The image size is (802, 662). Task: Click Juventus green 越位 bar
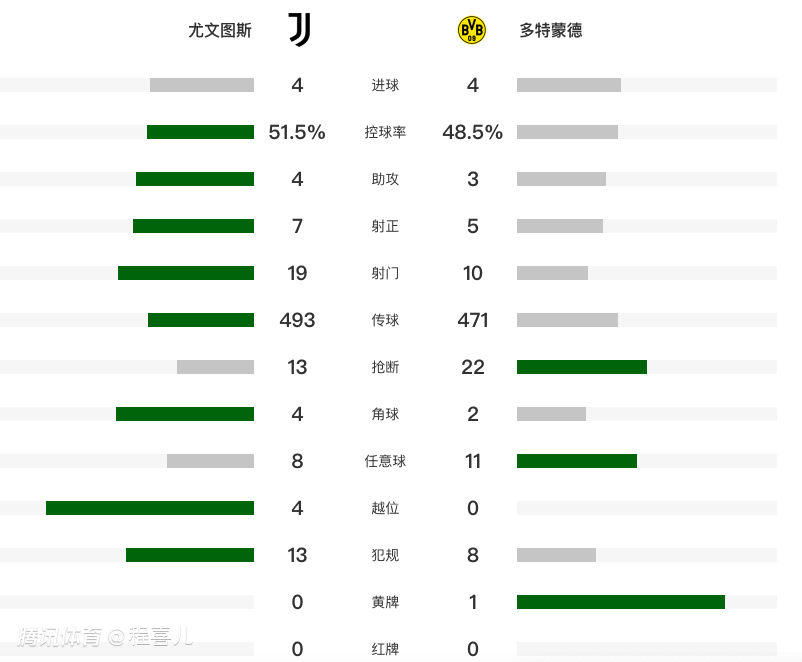tap(150, 508)
